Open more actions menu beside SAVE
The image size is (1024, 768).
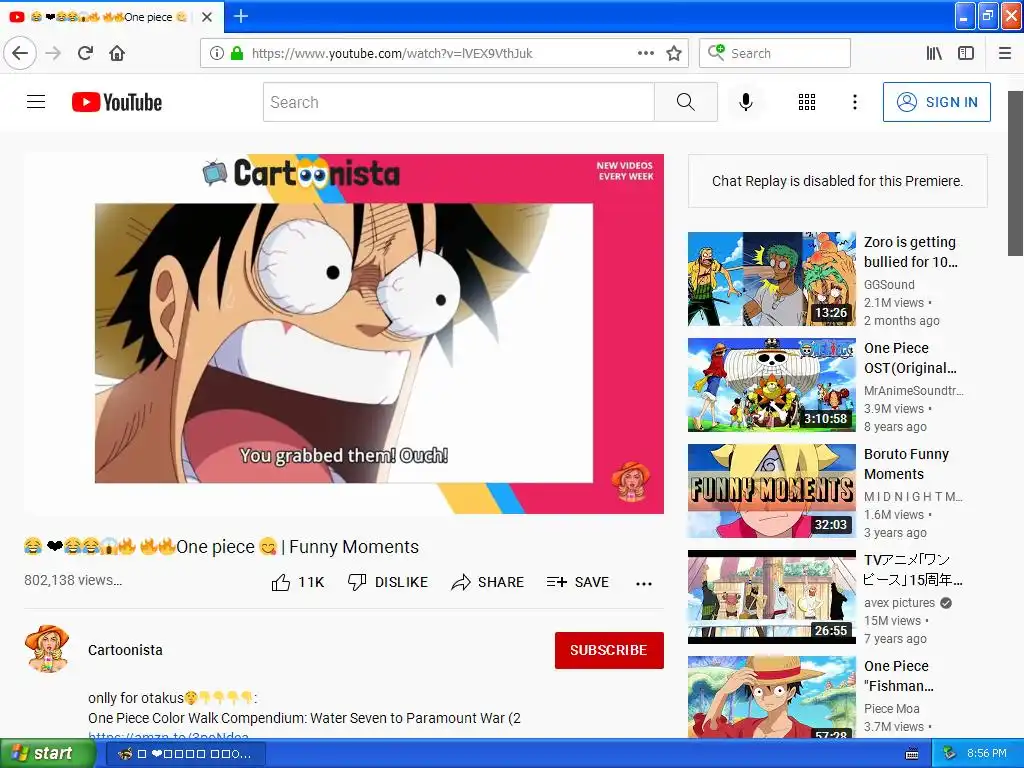pos(644,583)
